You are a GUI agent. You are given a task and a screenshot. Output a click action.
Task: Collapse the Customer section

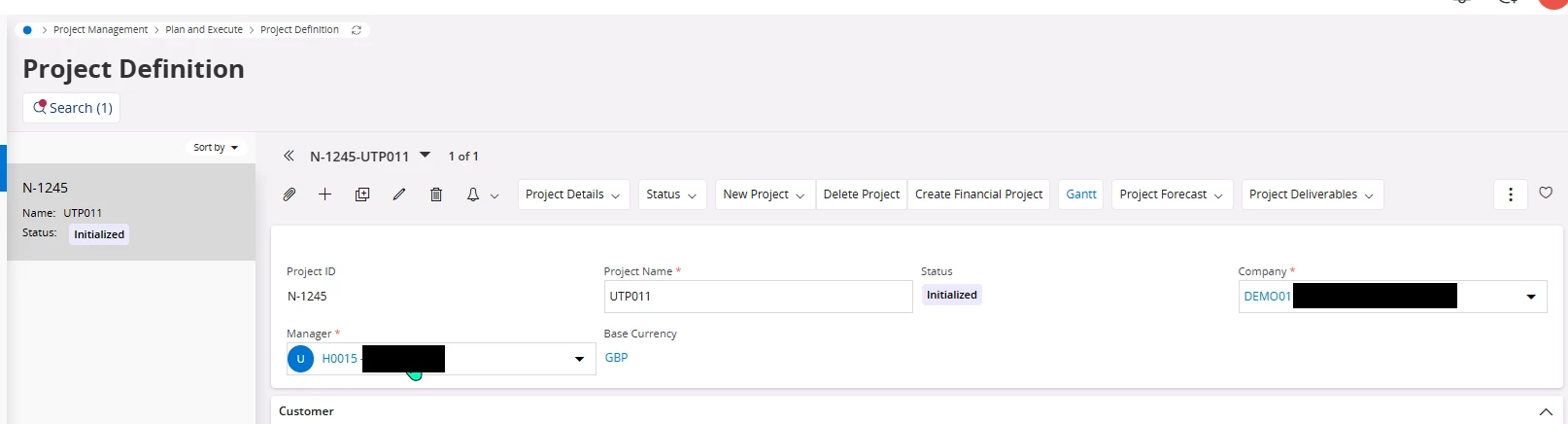(1546, 412)
